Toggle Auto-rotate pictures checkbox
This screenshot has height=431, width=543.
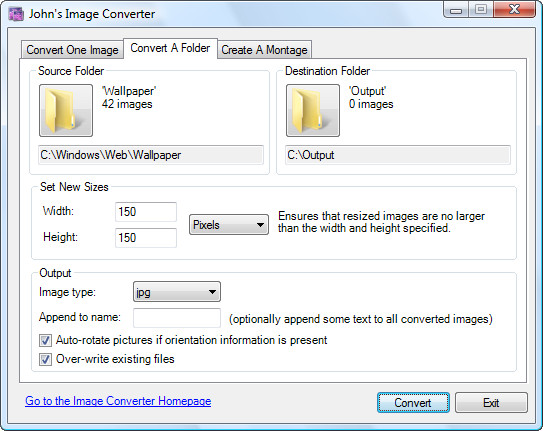point(45,340)
